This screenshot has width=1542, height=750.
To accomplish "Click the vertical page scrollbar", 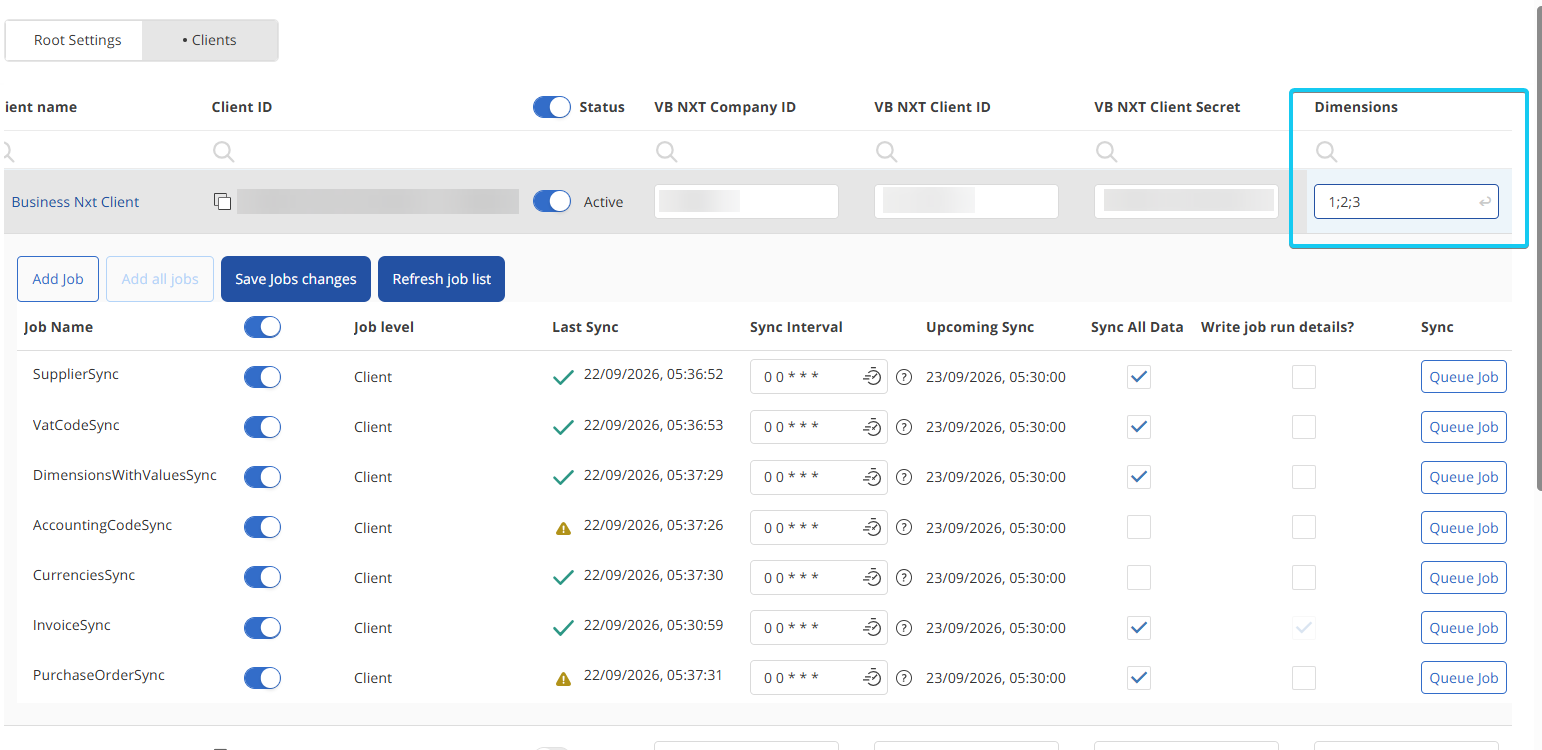I will point(1538,250).
